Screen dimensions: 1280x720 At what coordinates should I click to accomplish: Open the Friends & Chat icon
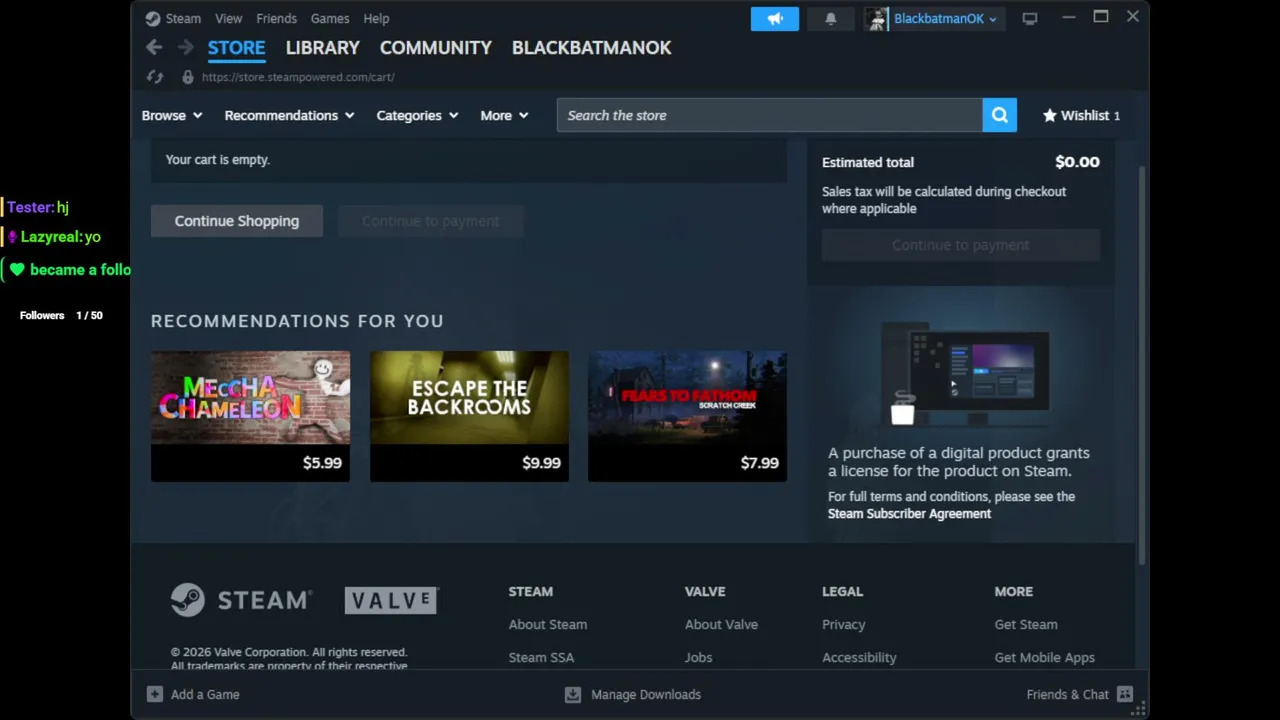(x=1125, y=694)
